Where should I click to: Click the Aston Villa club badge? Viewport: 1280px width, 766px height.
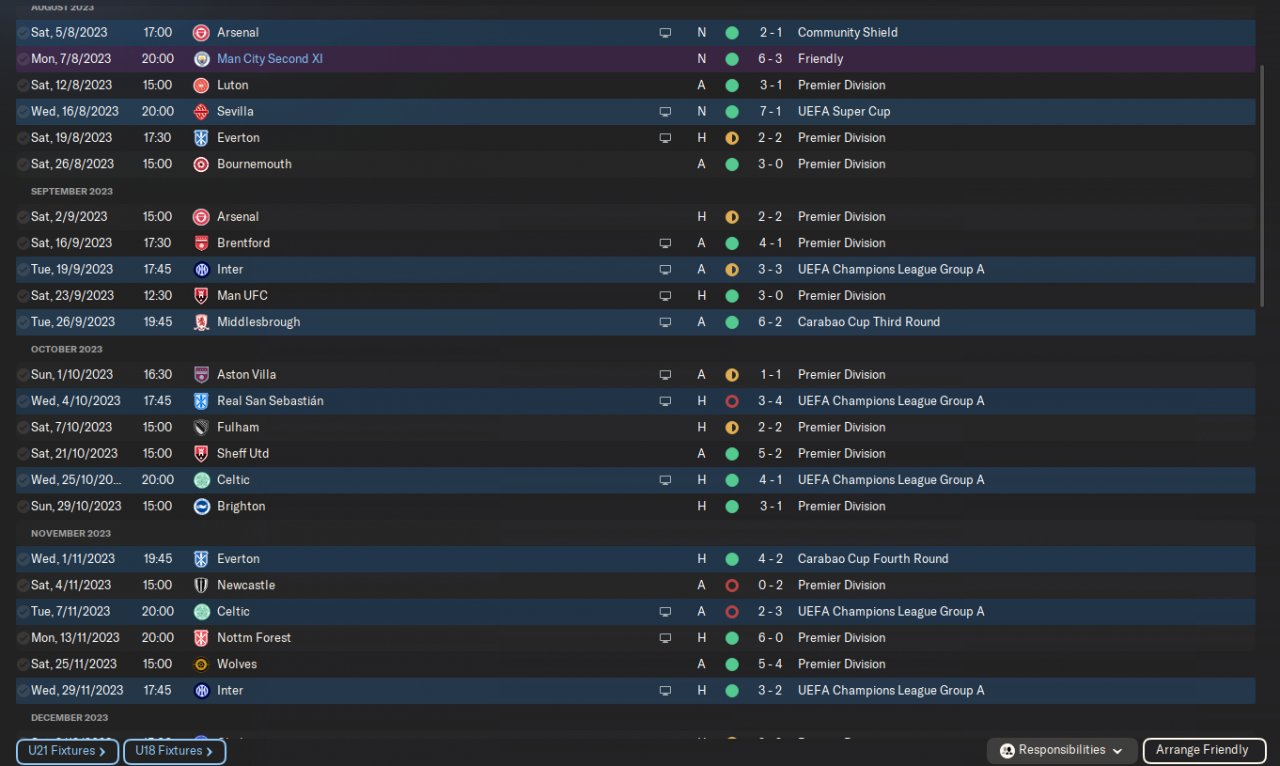click(201, 375)
